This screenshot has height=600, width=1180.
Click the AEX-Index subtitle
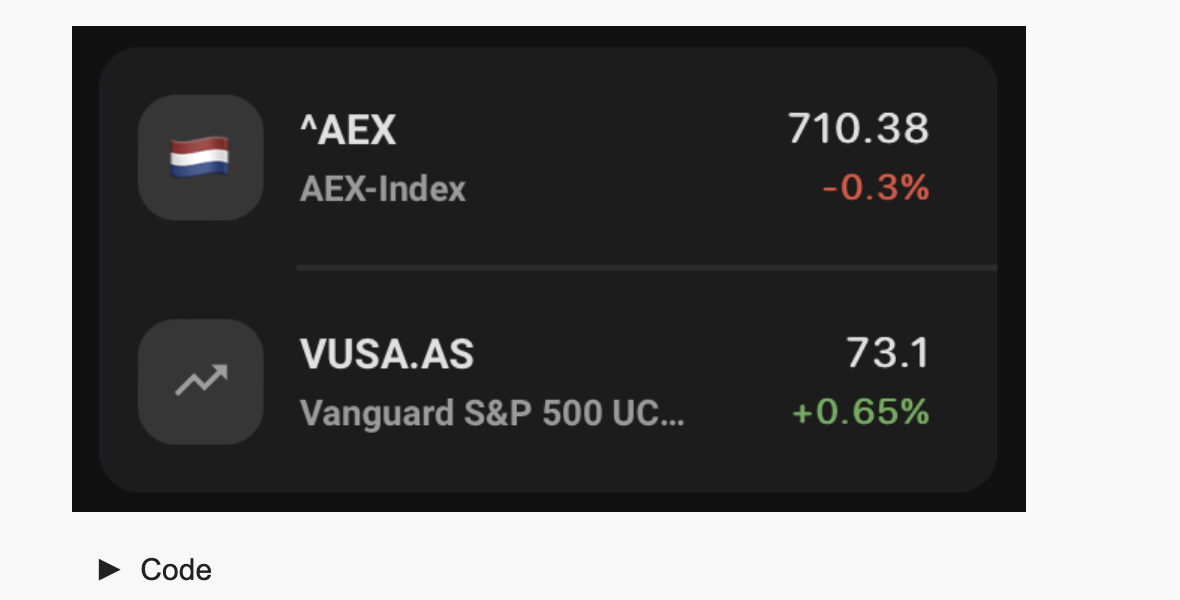(382, 189)
